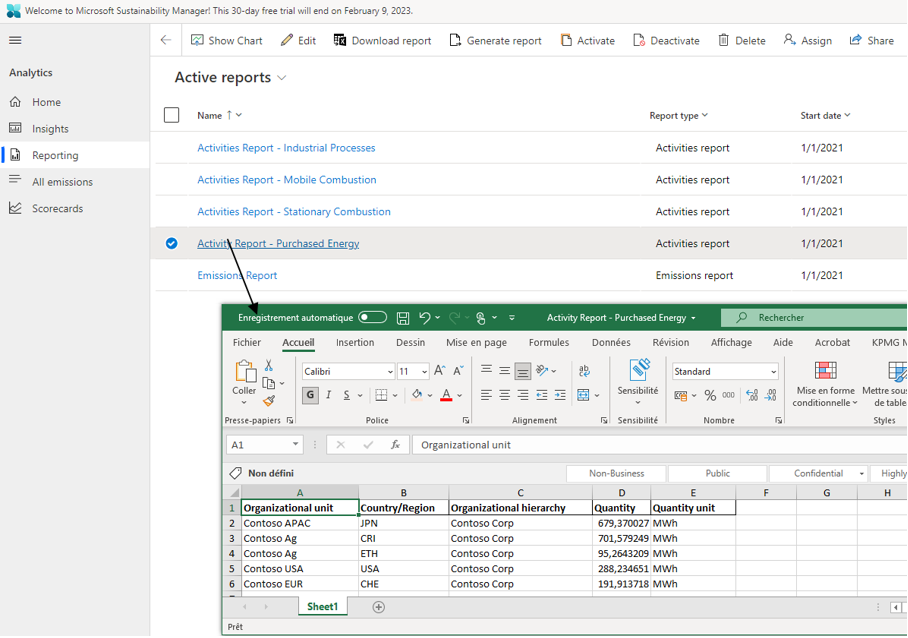Go to All emissions in sidebar
Viewport: 908px width, 638px height.
tap(62, 182)
